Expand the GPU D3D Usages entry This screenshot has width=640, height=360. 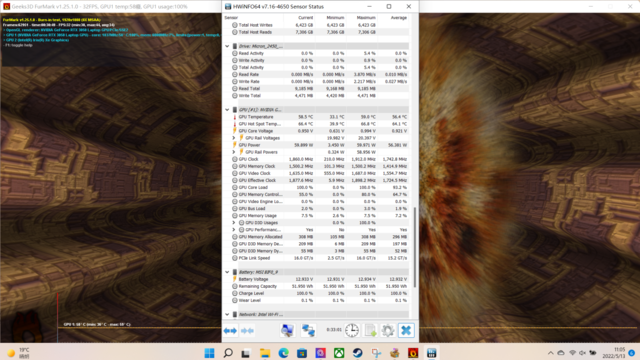point(234,223)
